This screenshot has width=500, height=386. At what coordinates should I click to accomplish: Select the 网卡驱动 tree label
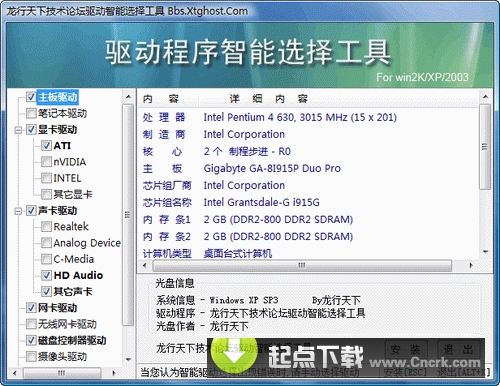tap(57, 308)
